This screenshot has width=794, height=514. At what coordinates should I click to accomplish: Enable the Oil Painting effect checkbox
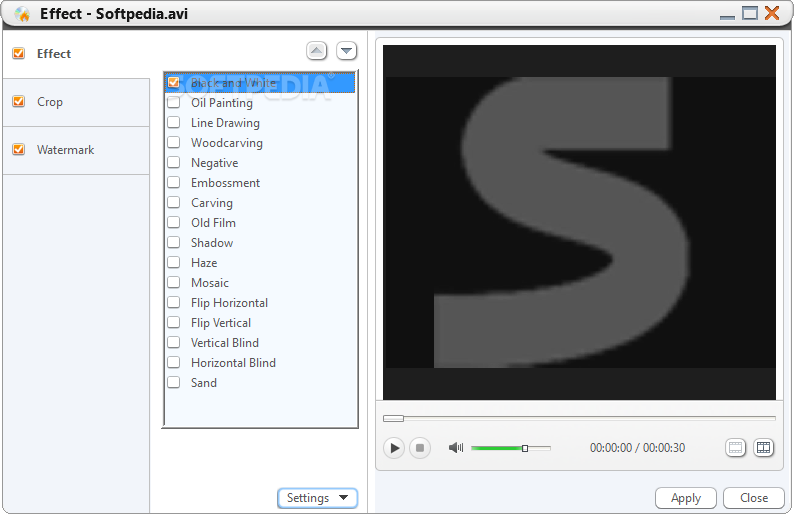tap(174, 102)
